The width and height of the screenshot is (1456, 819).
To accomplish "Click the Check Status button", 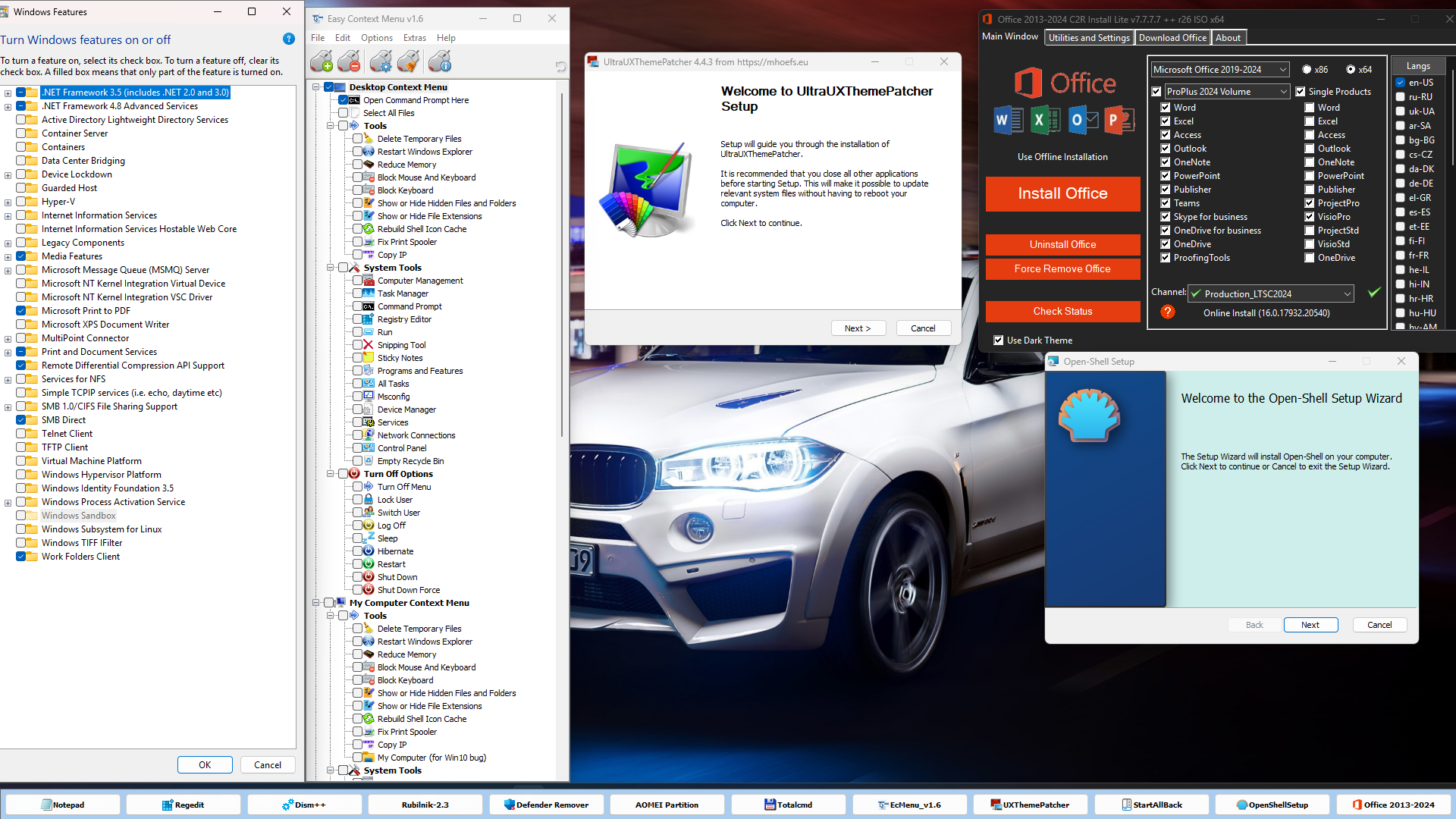I will click(1062, 311).
